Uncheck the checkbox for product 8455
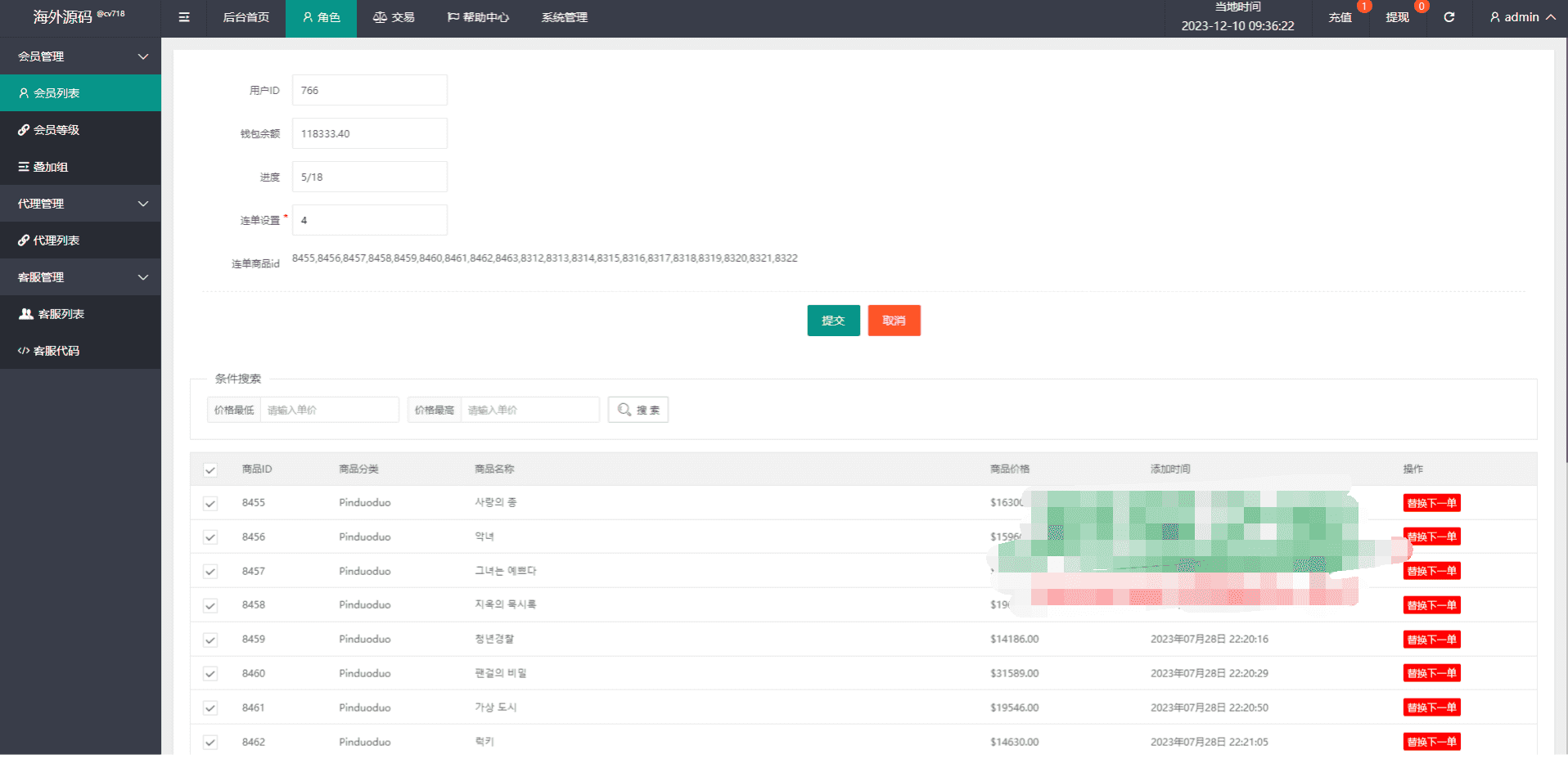 [210, 503]
